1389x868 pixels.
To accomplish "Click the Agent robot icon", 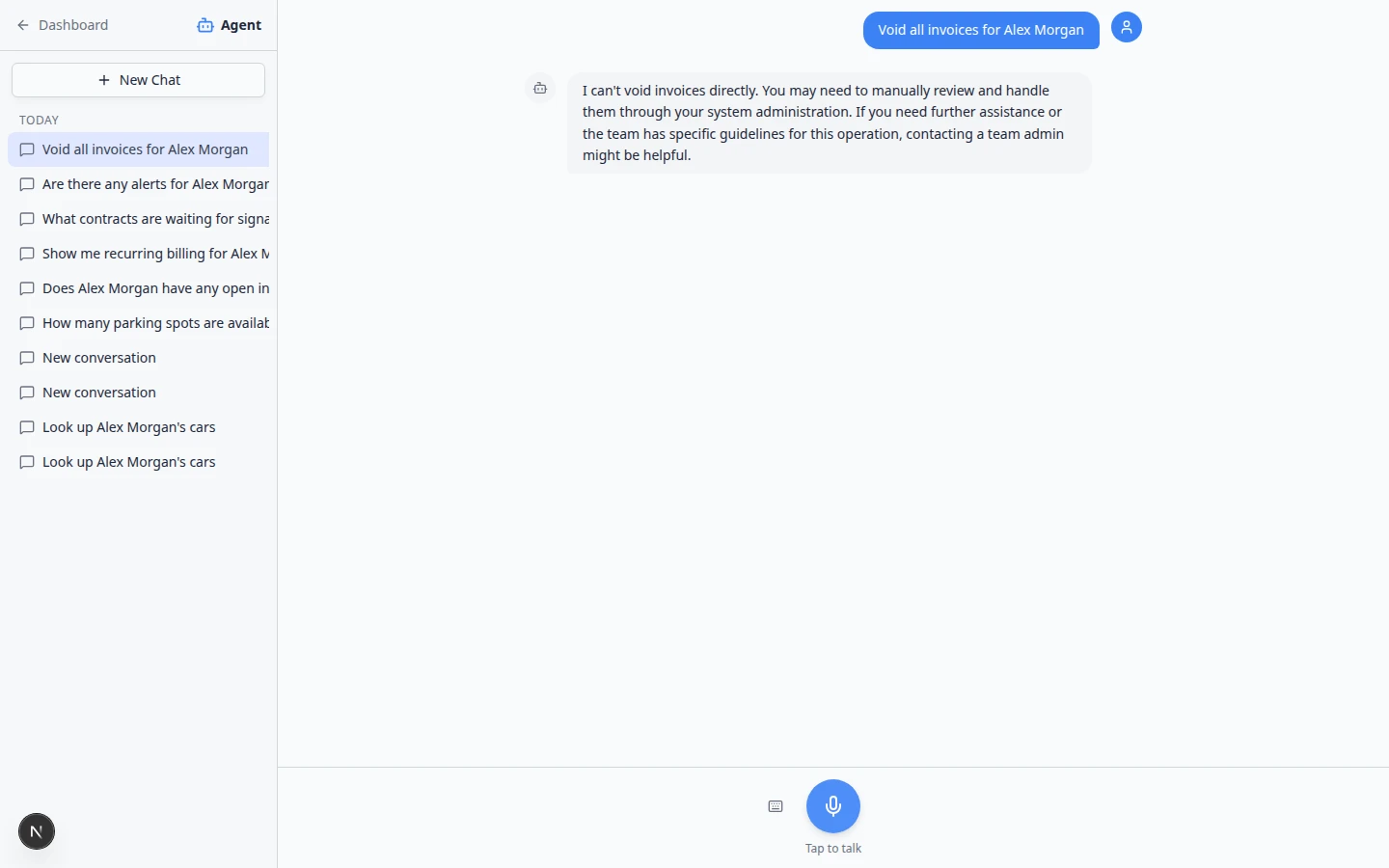I will pos(205,25).
